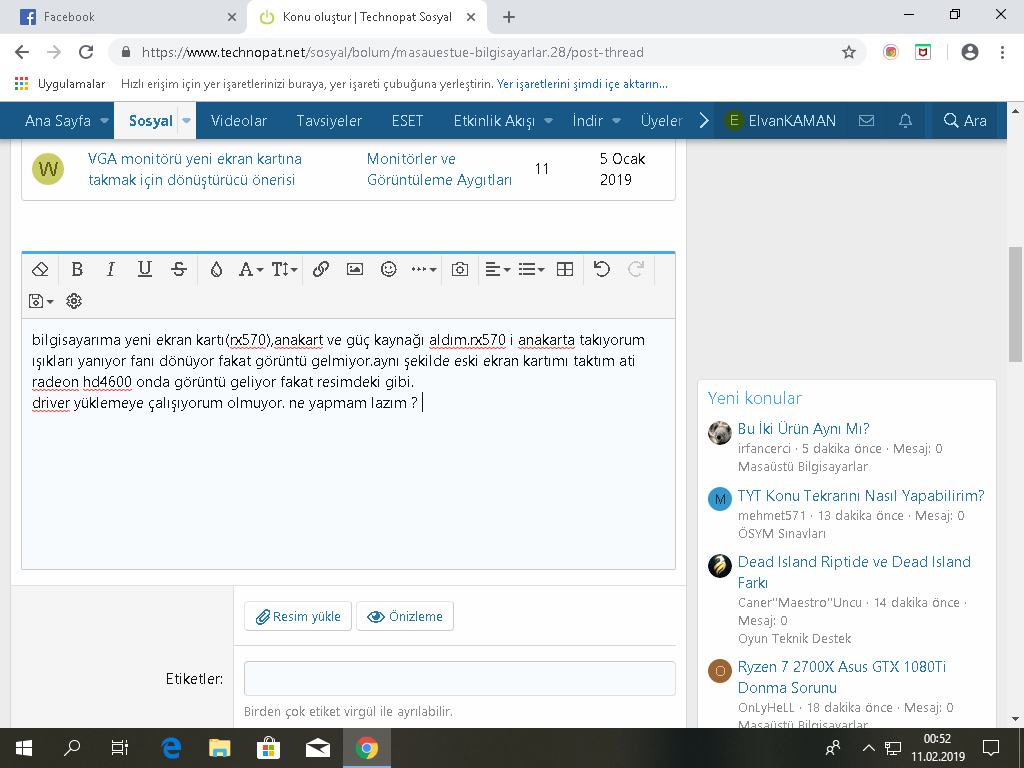1024x768 pixels.
Task: Open the ElvanKAMAN account menu
Action: (780, 121)
